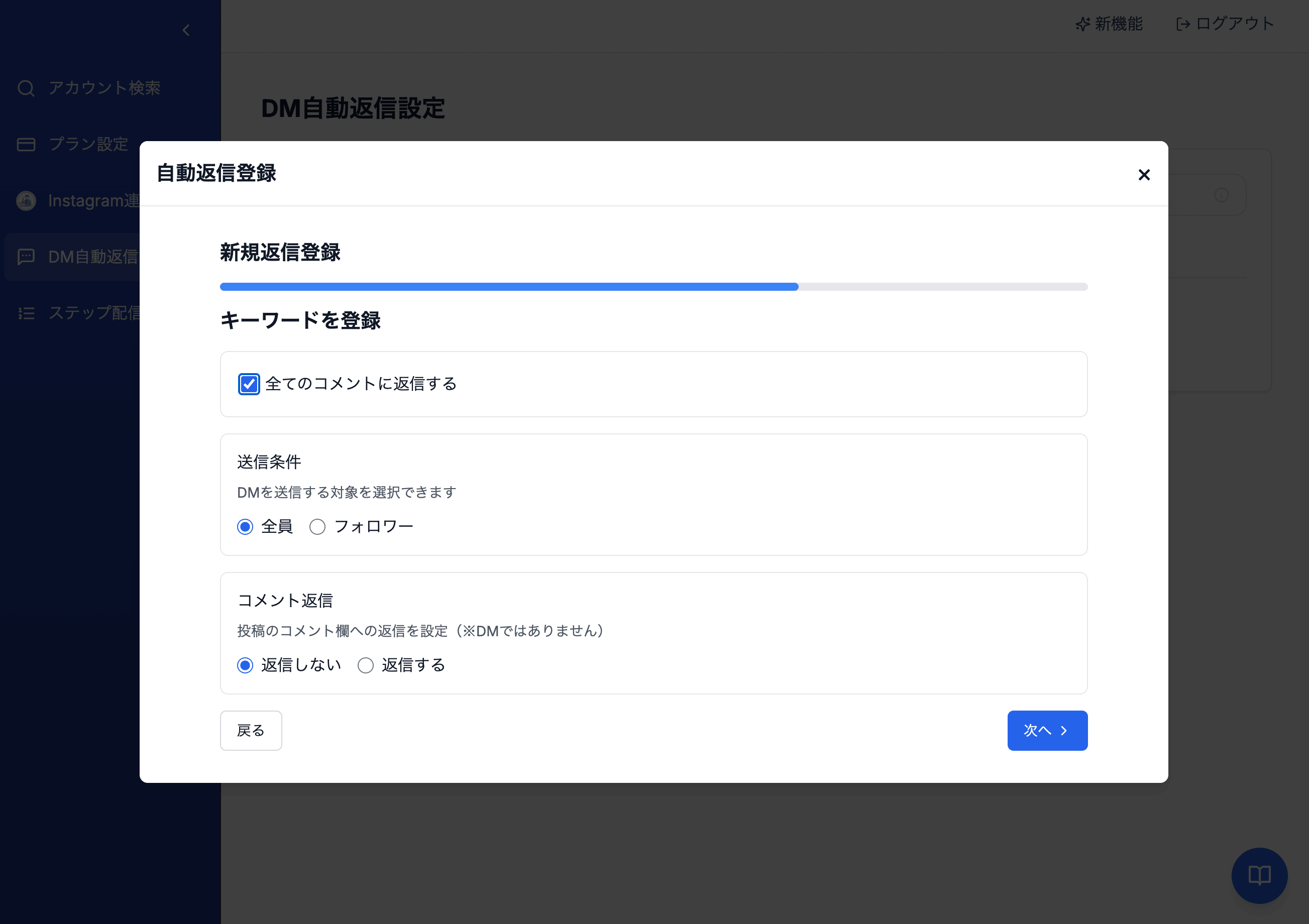Viewport: 1309px width, 924px height.
Task: Uncheck 全てのコメントに返信する checkbox
Action: coord(249,384)
